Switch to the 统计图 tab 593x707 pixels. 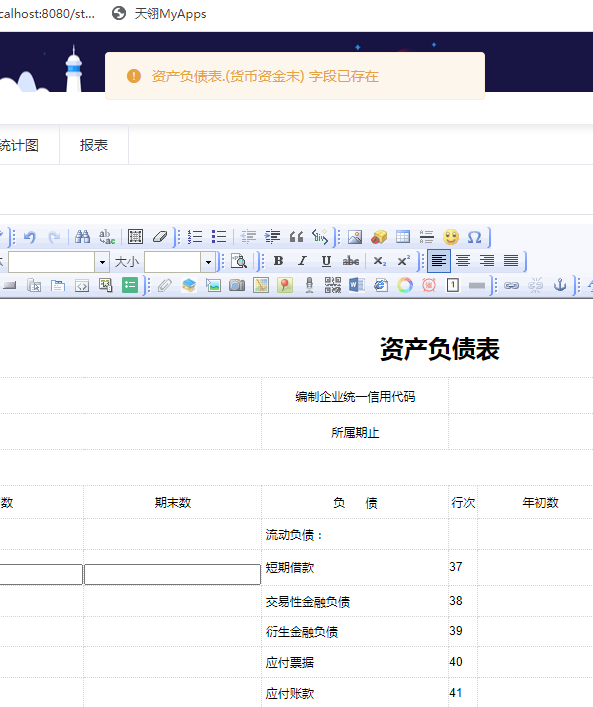click(x=19, y=145)
